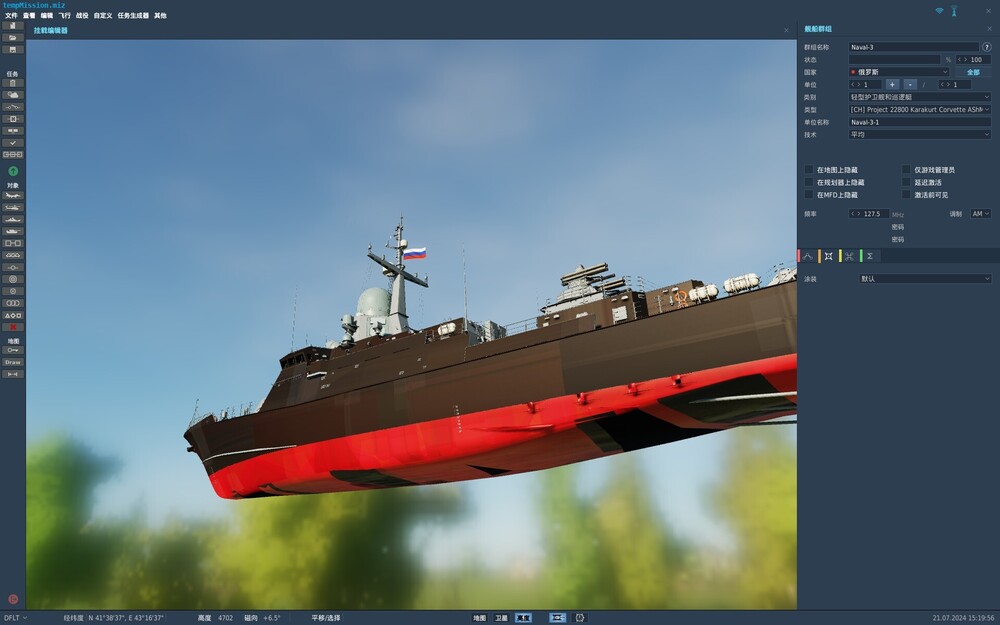
Task: Open the 任务生成器 menu
Action: click(x=133, y=15)
